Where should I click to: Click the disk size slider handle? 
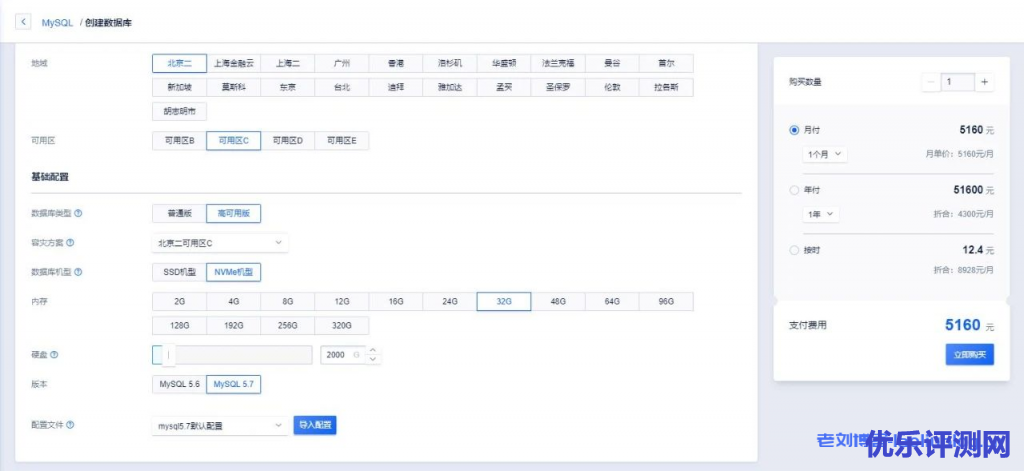(x=169, y=354)
